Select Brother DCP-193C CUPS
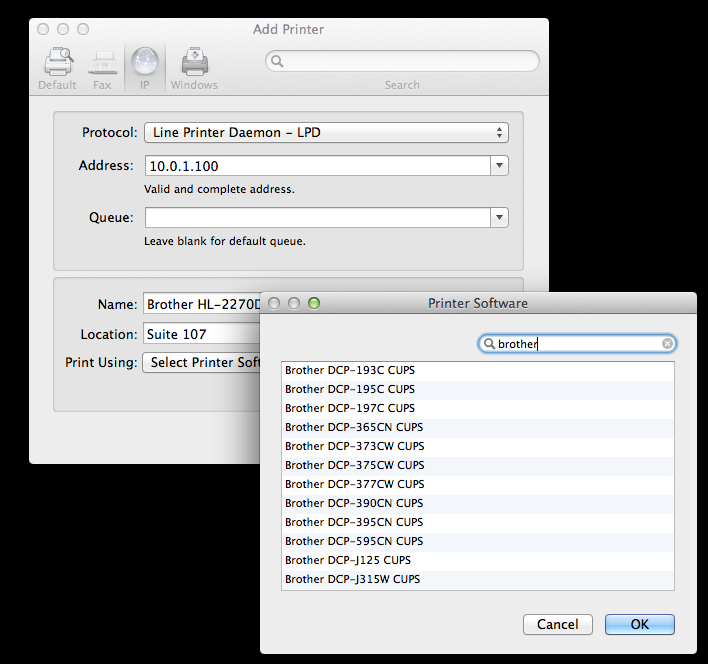708x664 pixels. point(478,371)
